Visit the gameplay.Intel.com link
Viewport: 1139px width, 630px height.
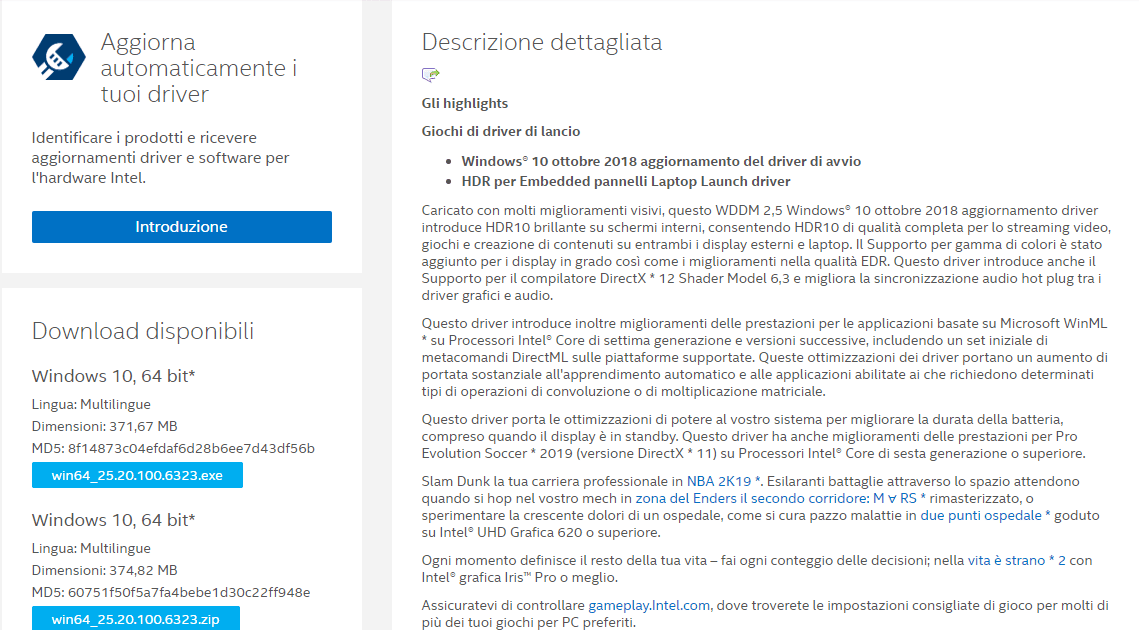[x=648, y=605]
